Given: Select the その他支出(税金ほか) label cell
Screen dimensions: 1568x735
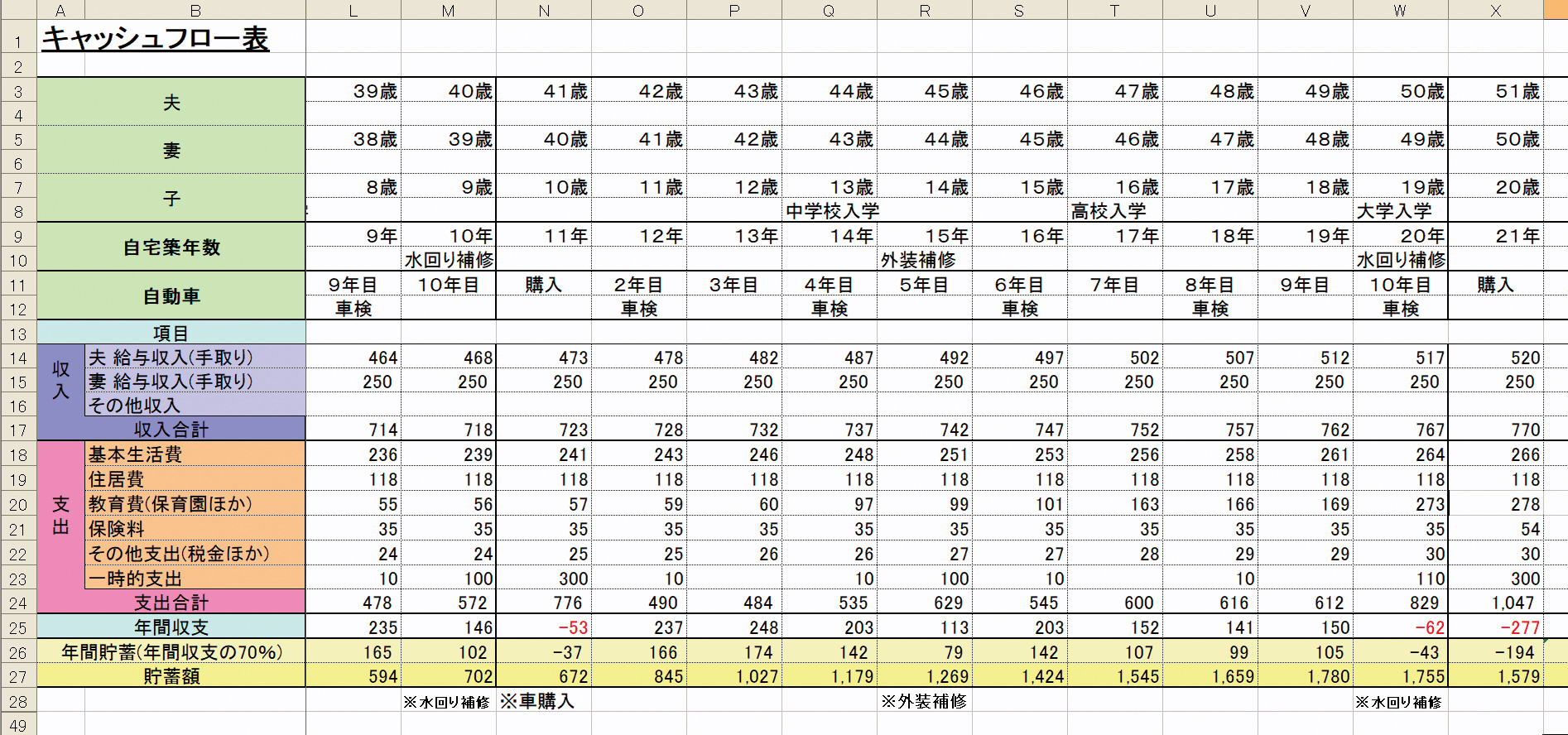Looking at the screenshot, I should click(x=195, y=554).
